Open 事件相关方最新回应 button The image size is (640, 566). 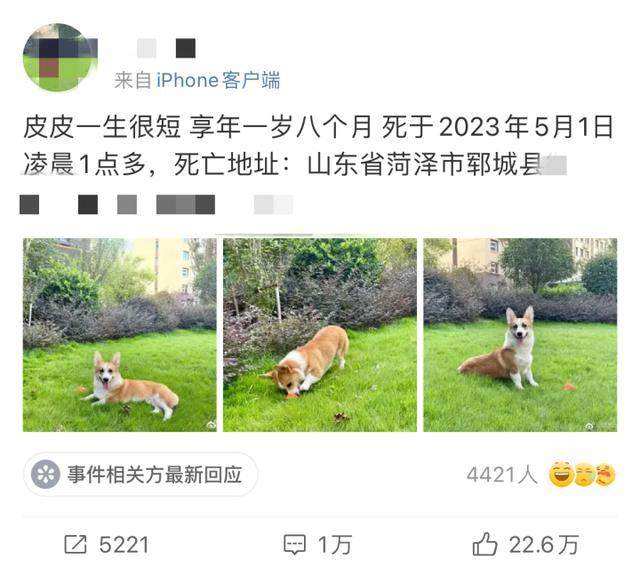click(140, 475)
